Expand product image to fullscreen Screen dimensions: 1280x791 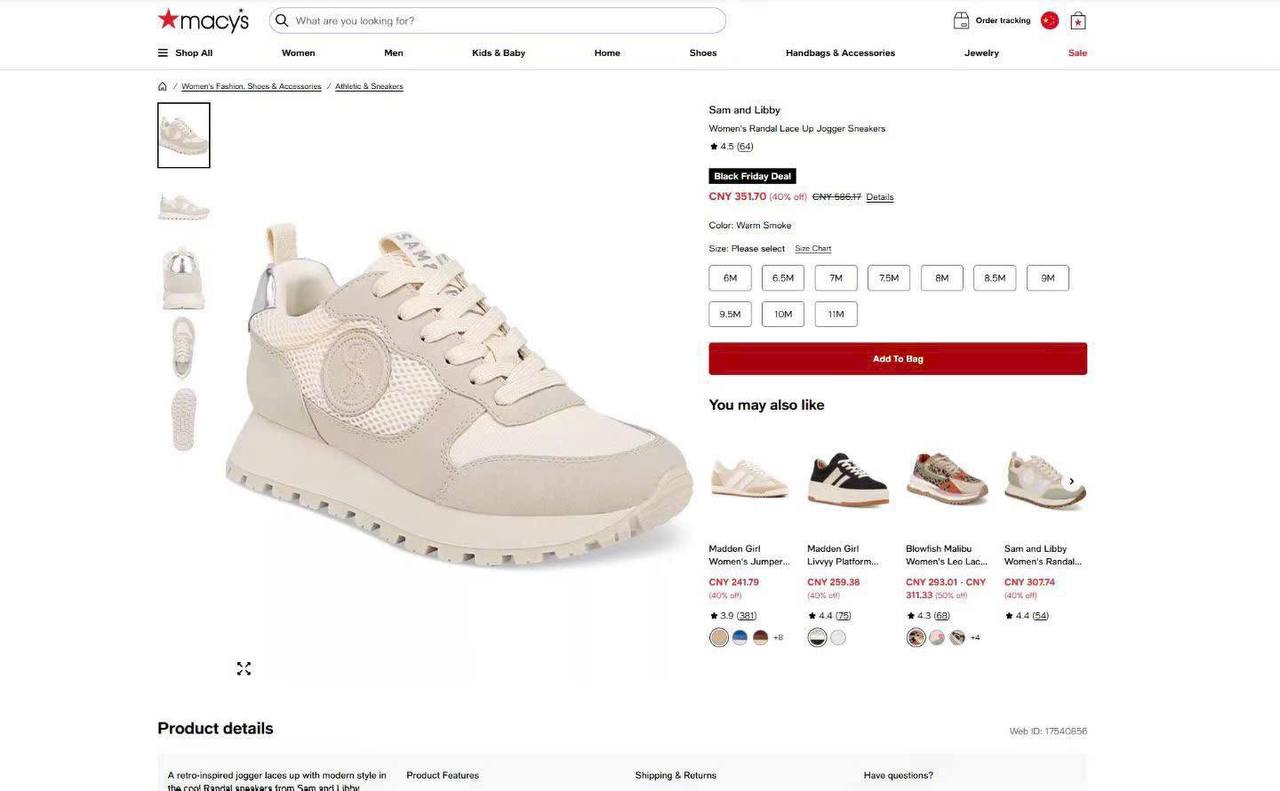pyautogui.click(x=244, y=668)
